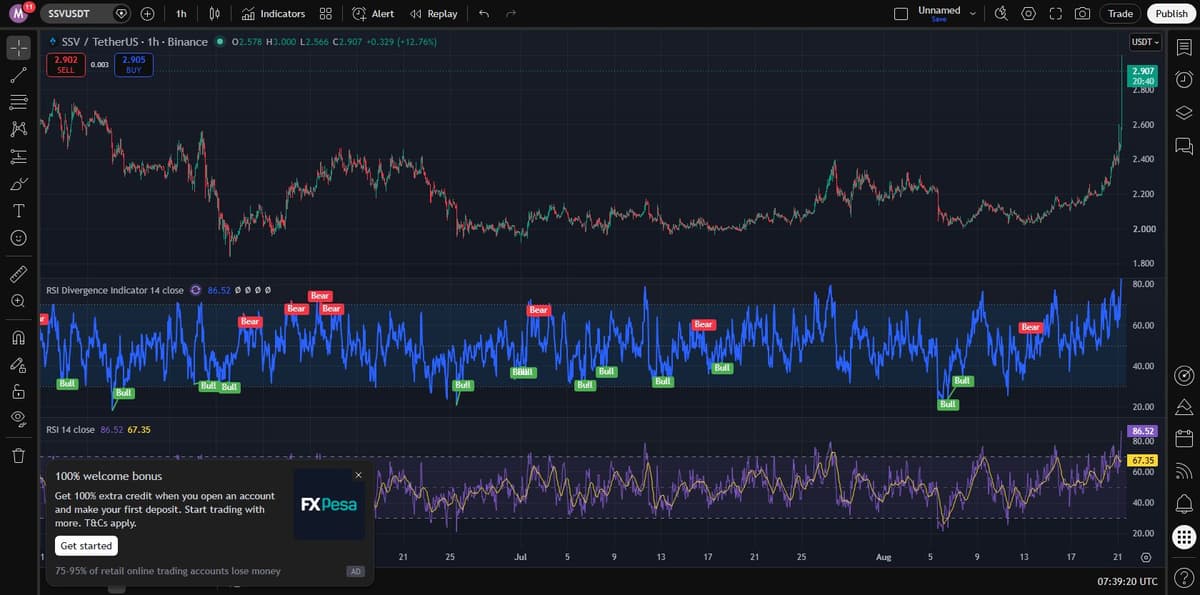This screenshot has height=595, width=1200.
Task: Open the news stream feed icon
Action: coord(1184,470)
